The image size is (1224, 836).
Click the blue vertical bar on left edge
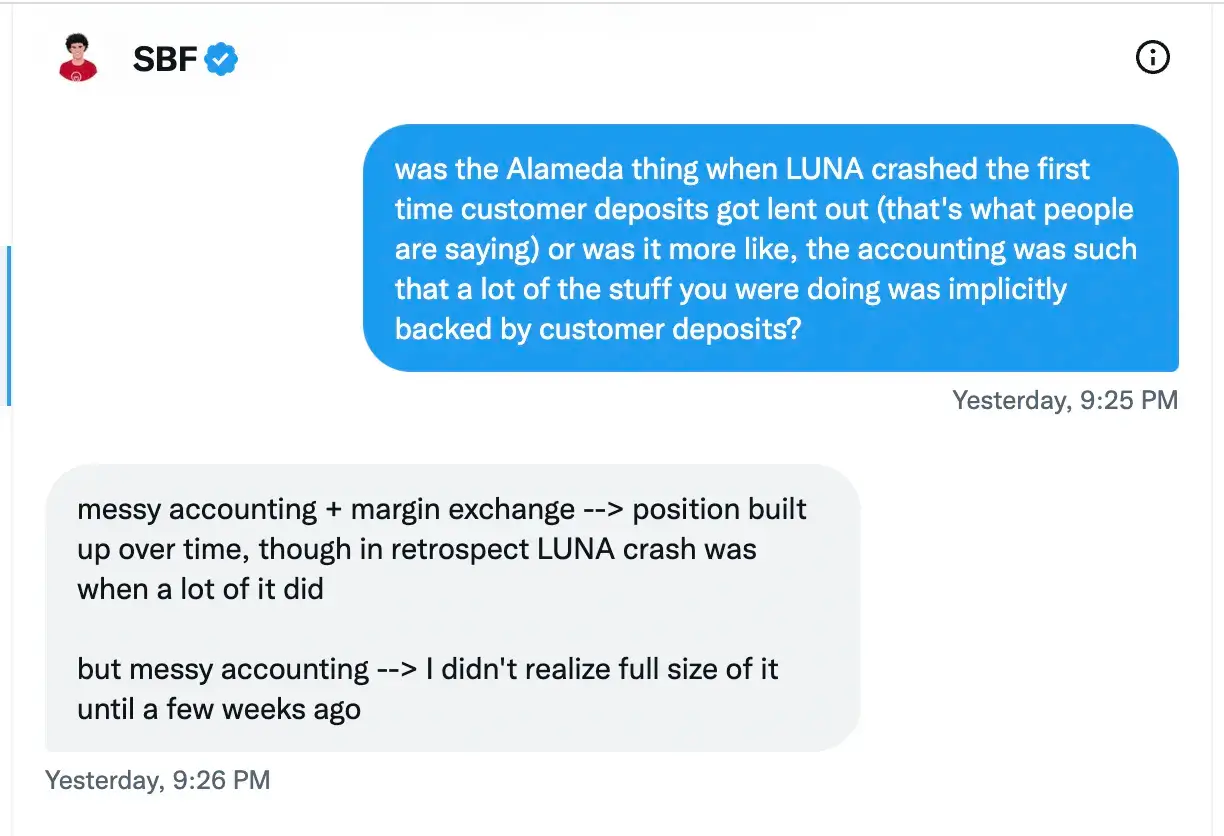9,325
